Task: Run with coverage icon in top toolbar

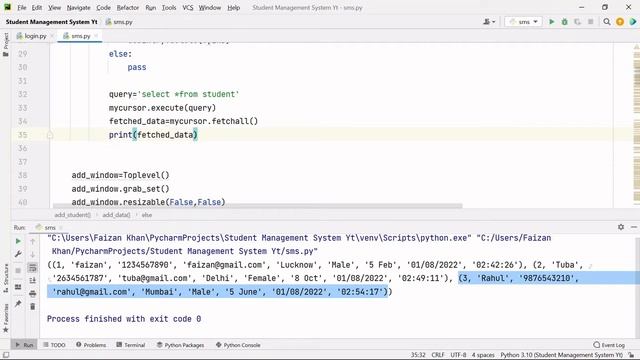Action: (577, 22)
